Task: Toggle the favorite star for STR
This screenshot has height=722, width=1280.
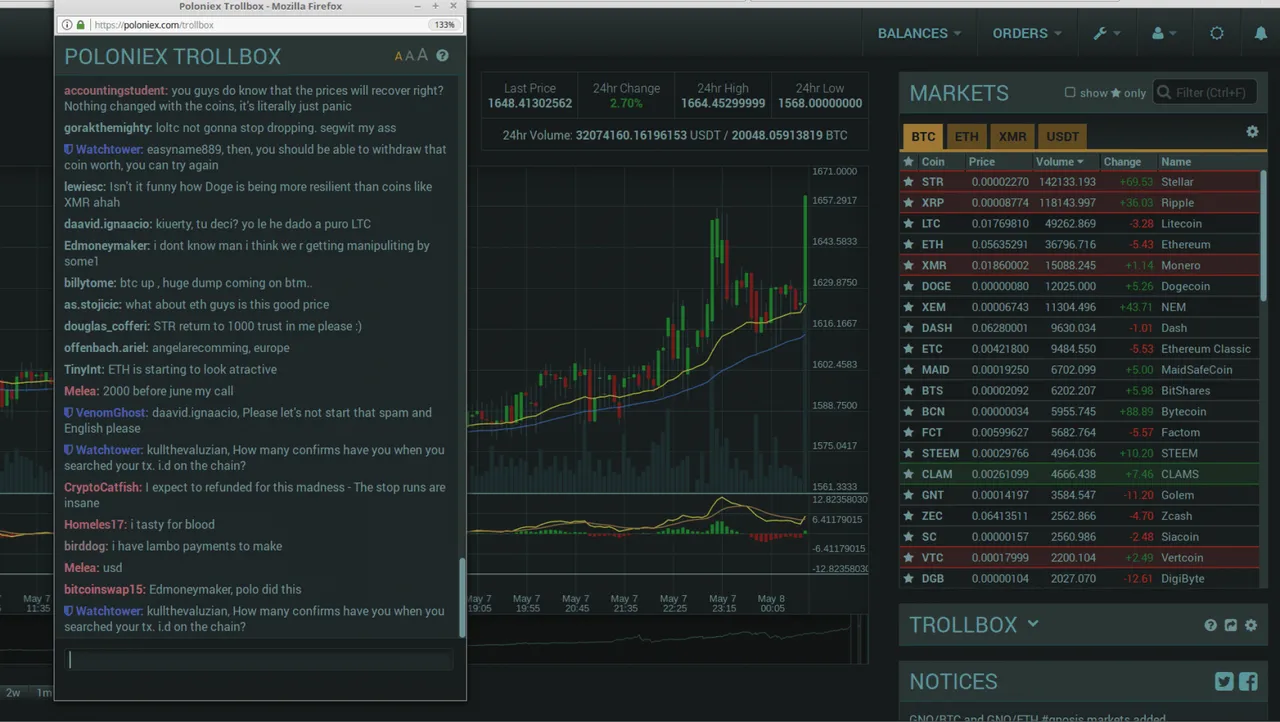Action: point(908,182)
